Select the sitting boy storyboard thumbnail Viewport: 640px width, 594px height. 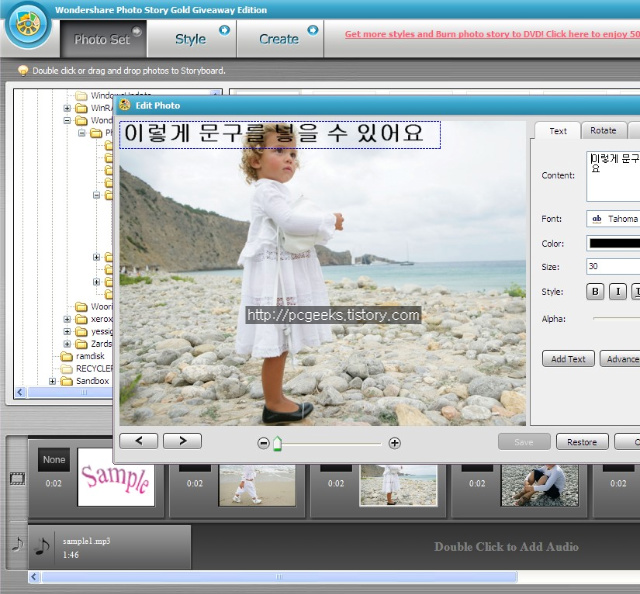[x=540, y=485]
